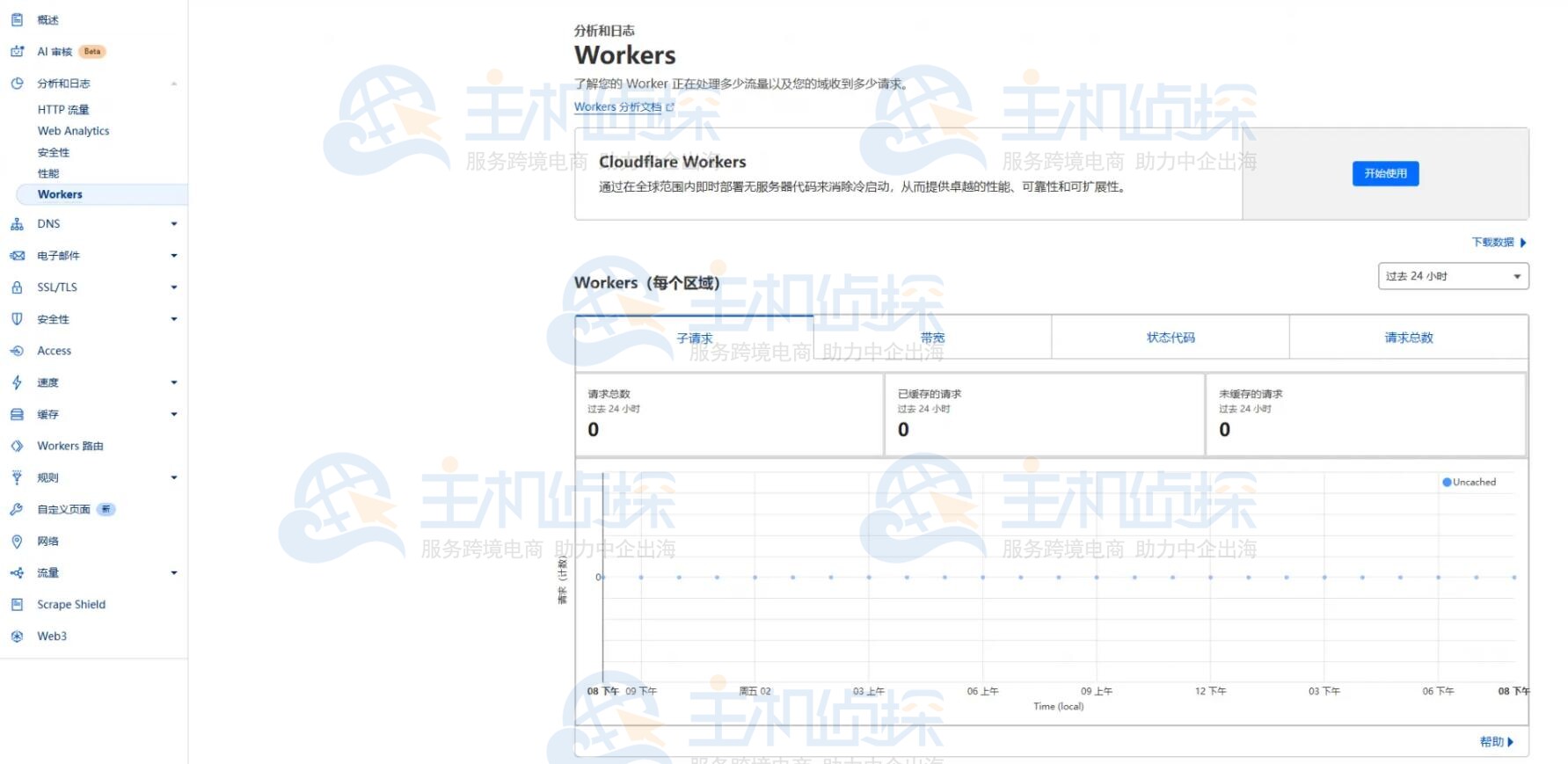Open Security analytics submenu item
Image resolution: width=1568 pixels, height=764 pixels.
(x=54, y=152)
